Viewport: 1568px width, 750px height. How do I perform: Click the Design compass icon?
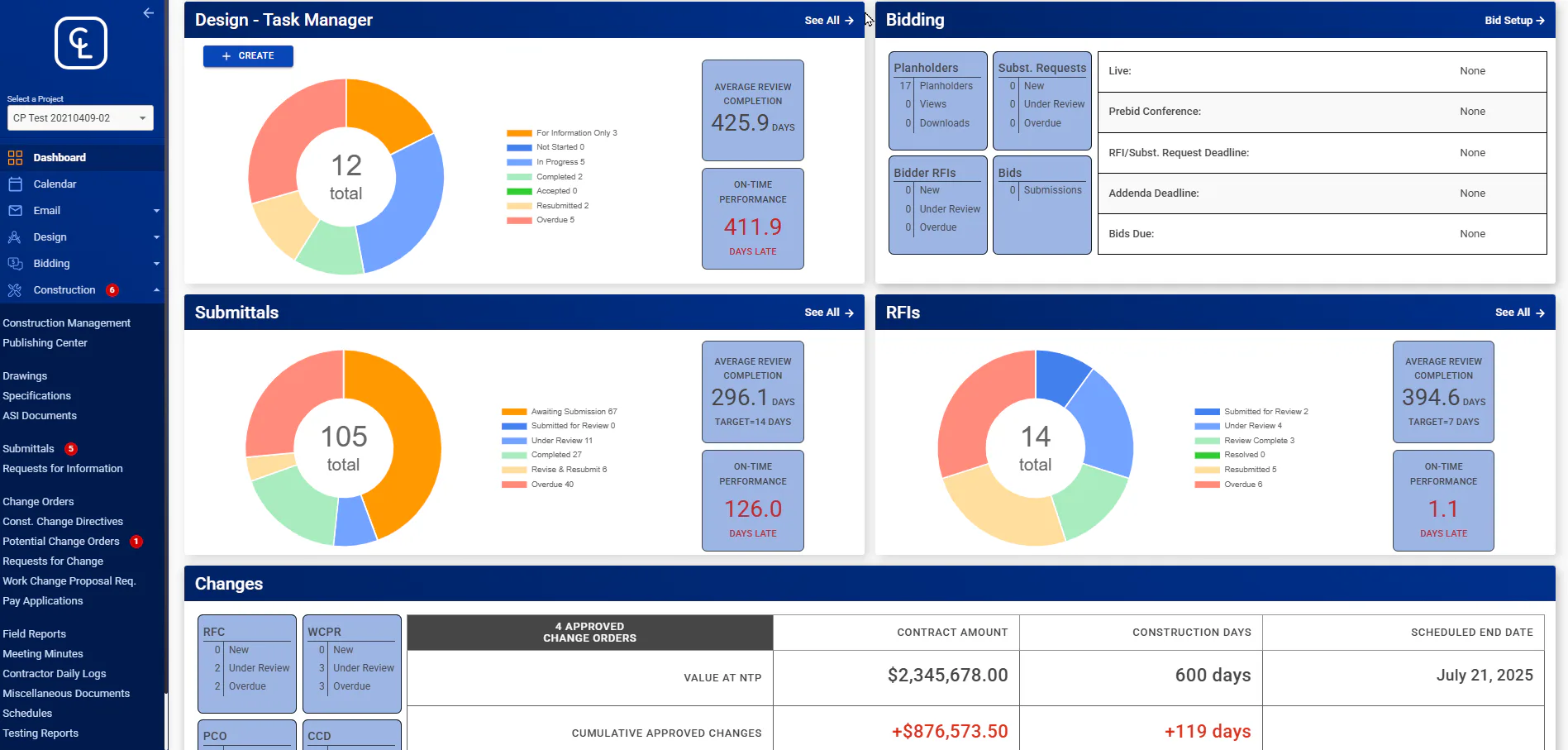pyautogui.click(x=15, y=237)
